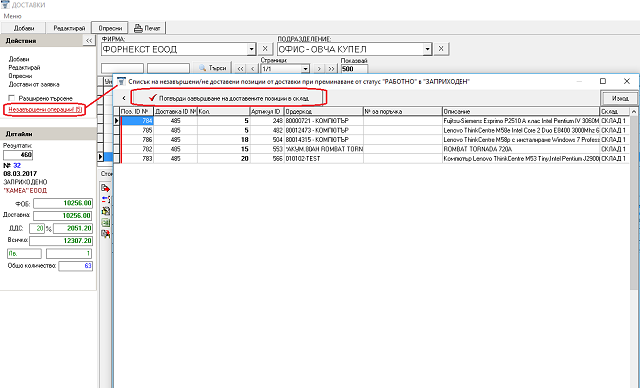Click Опресни in the Действия panel

point(20,76)
